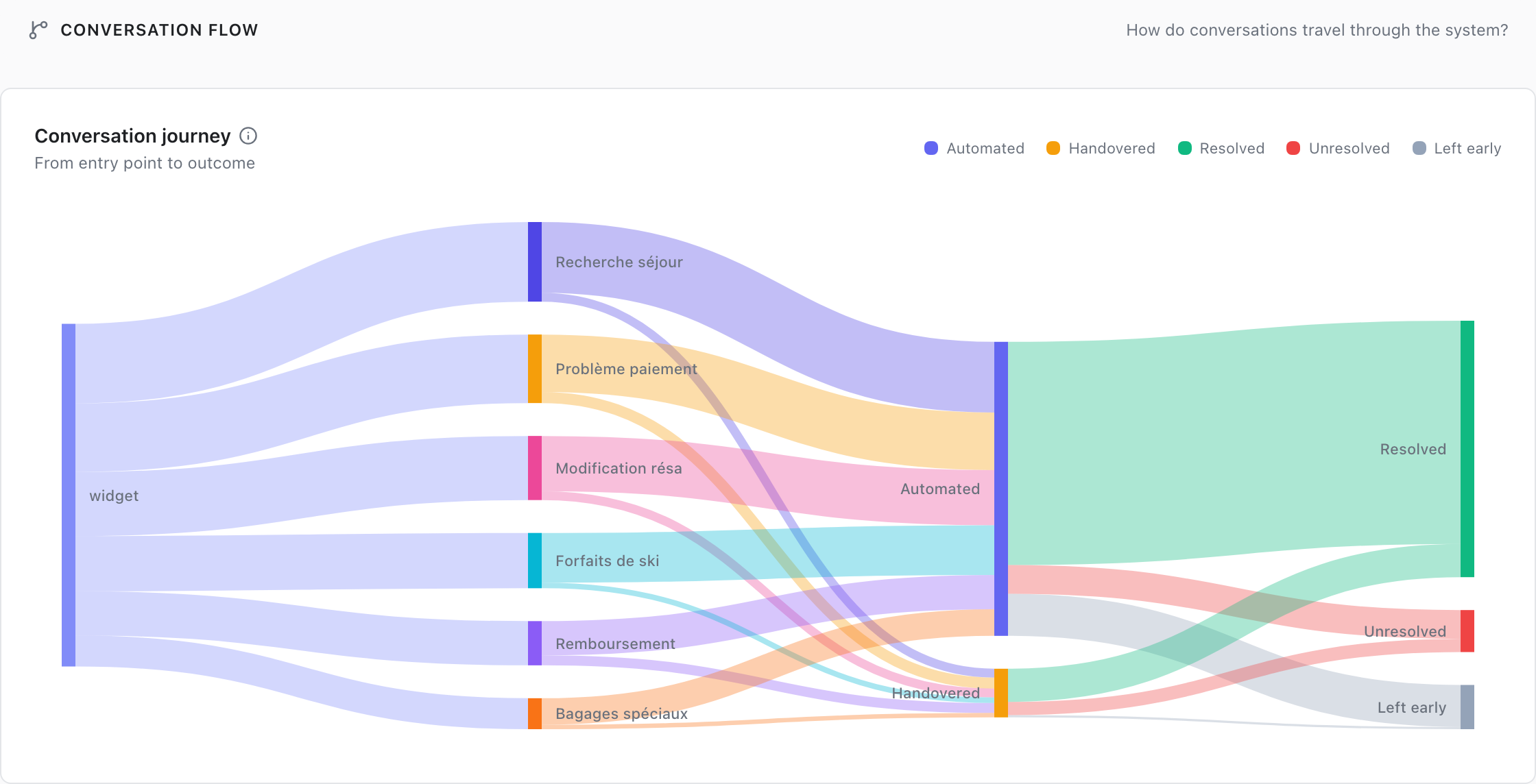
Task: Click the Conversation Flow branch icon
Action: (x=38, y=30)
